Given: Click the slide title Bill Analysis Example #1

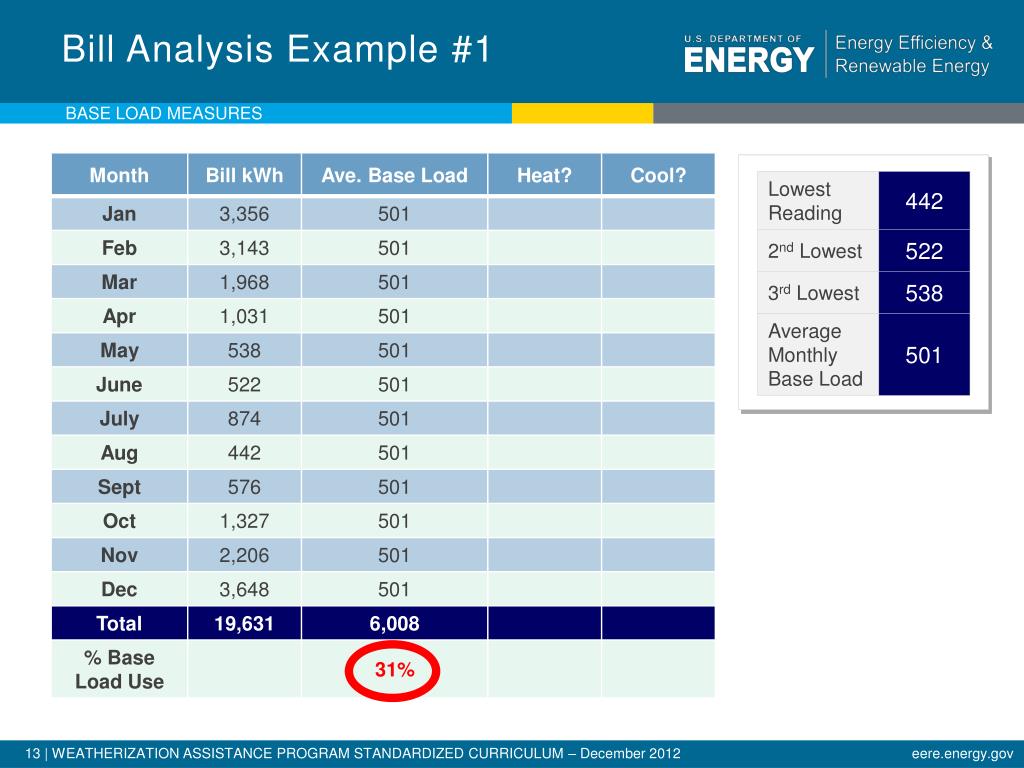Looking at the screenshot, I should [276, 50].
